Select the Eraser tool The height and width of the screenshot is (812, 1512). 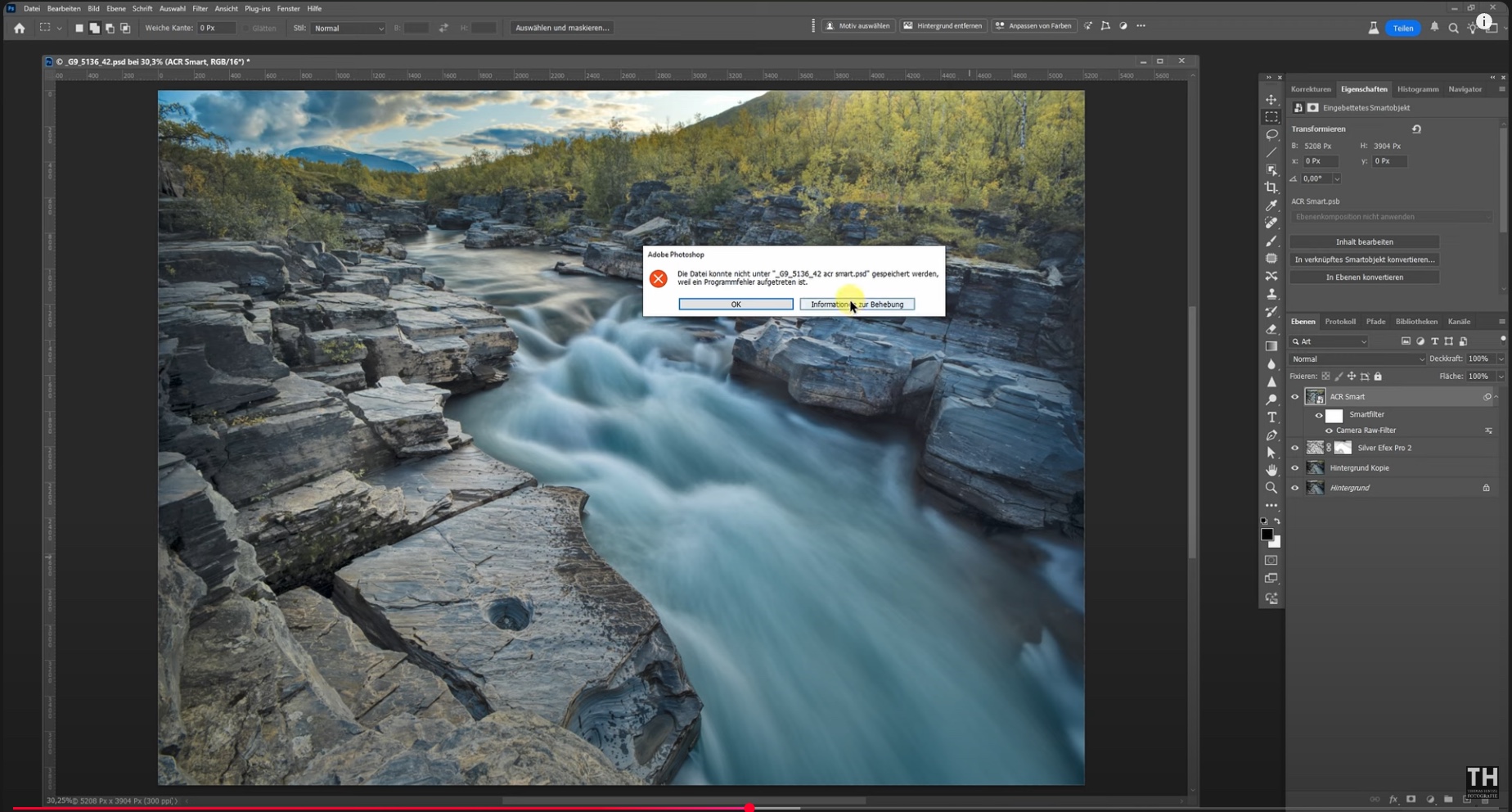coord(1271,329)
